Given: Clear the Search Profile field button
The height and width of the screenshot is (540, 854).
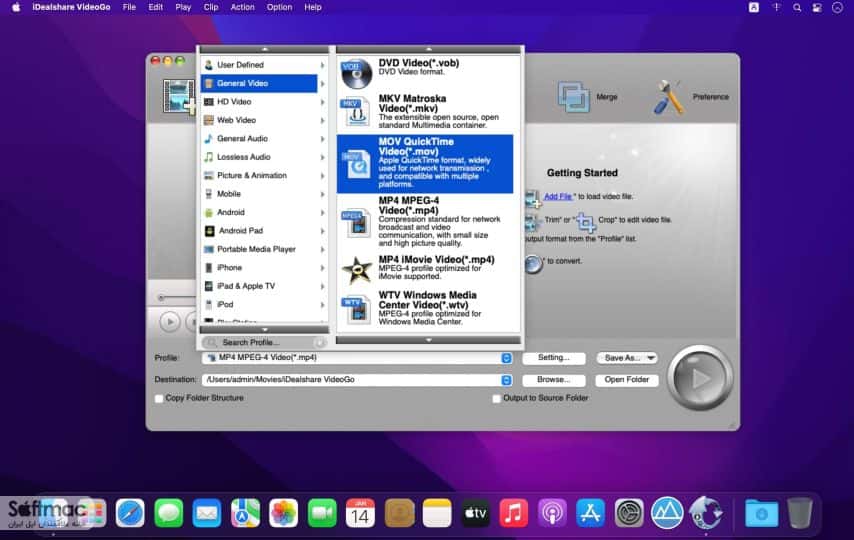Looking at the screenshot, I should [320, 343].
